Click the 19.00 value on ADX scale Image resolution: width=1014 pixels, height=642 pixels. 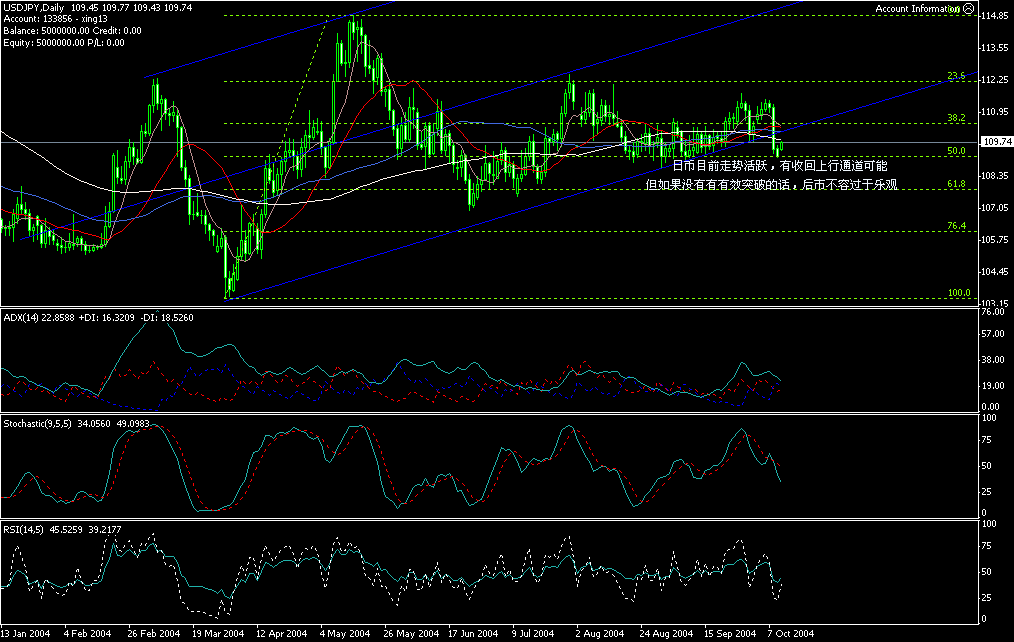tap(993, 385)
